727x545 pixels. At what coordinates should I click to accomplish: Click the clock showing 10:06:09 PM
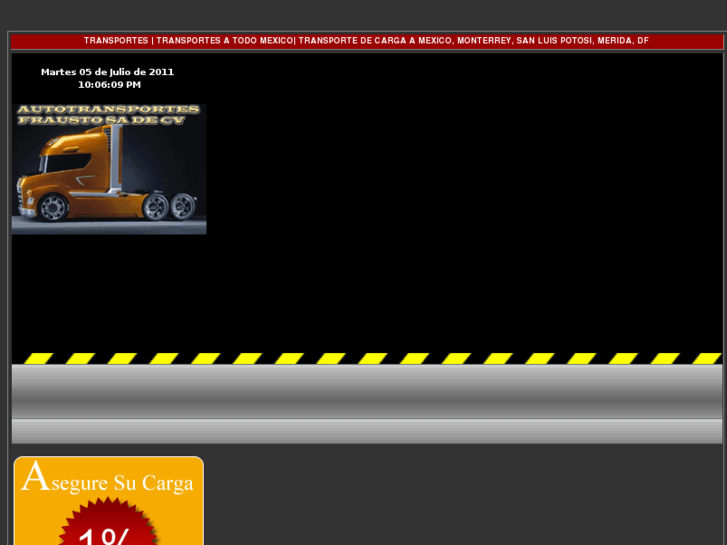109,85
